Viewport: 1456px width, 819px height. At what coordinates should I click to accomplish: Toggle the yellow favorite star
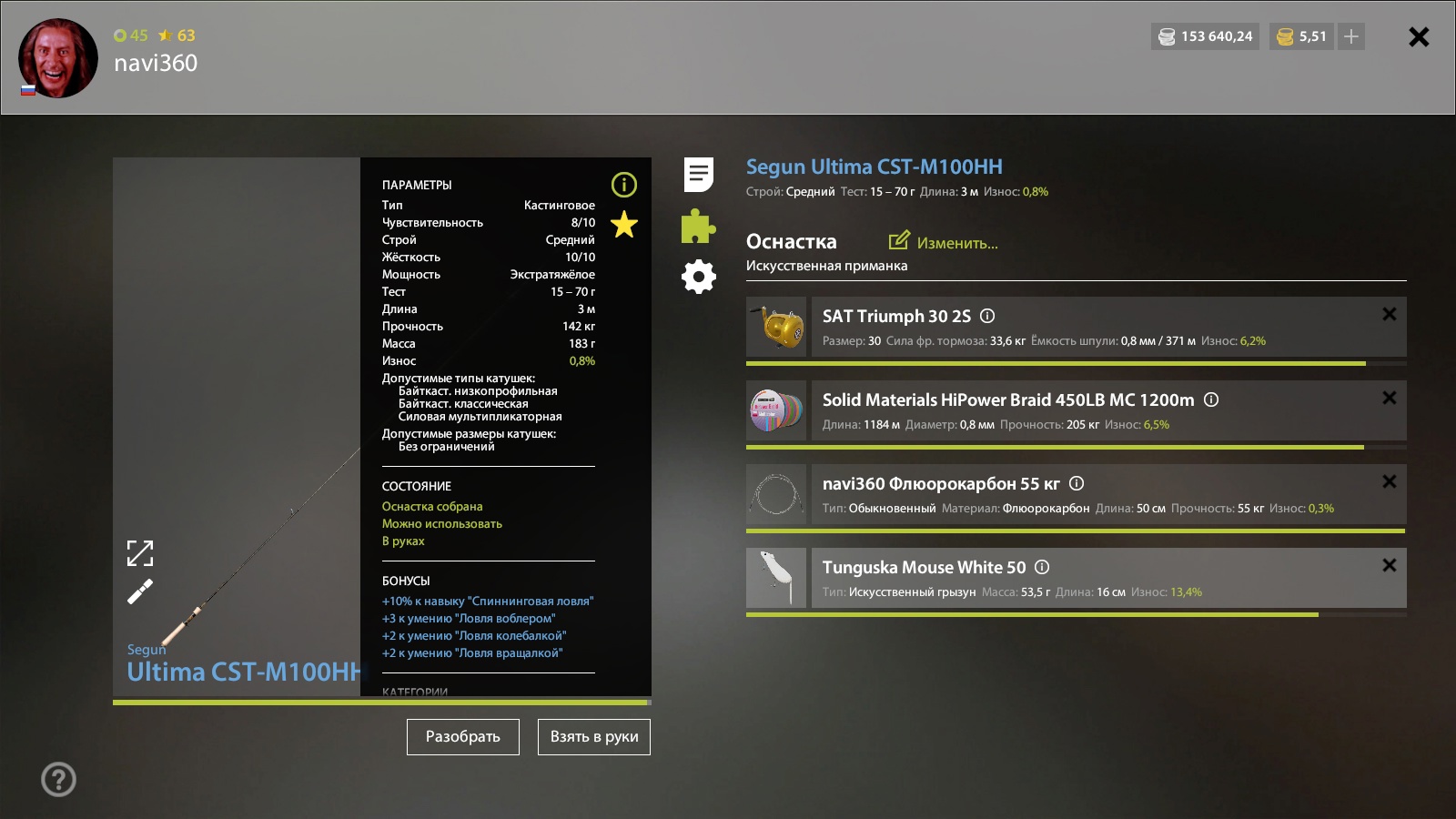[624, 224]
